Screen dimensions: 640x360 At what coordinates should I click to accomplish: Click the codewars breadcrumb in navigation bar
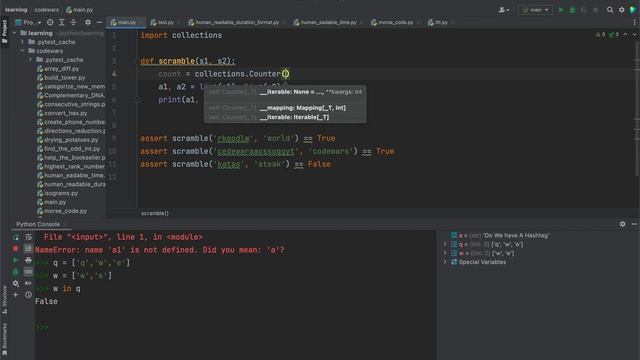(x=47, y=9)
